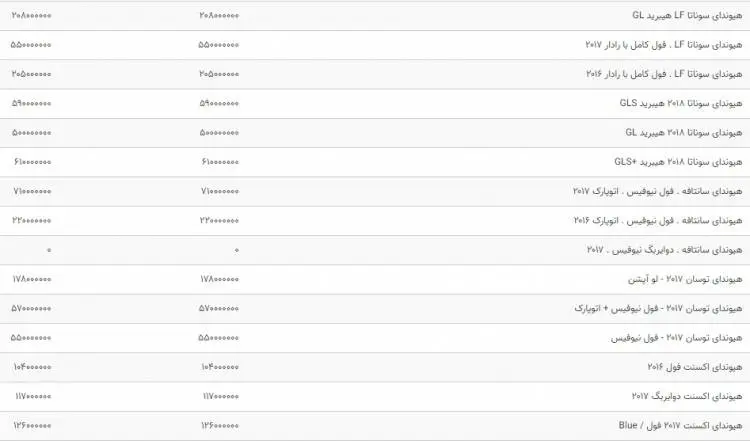Click Sonata LF full with radar 2016 name
750x441 pixels.
(x=664, y=74)
